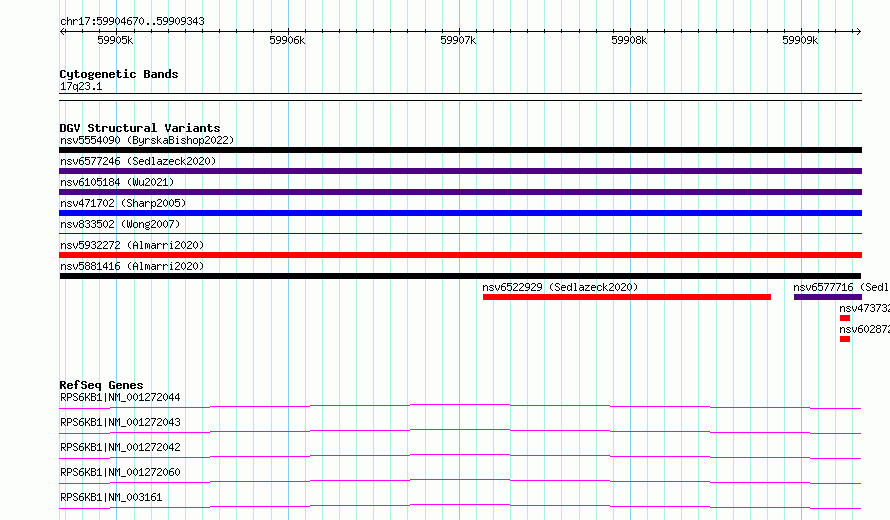Image resolution: width=890 pixels, height=520 pixels.
Task: Click the magenta intron line of NM_001272060
Action: point(460,480)
